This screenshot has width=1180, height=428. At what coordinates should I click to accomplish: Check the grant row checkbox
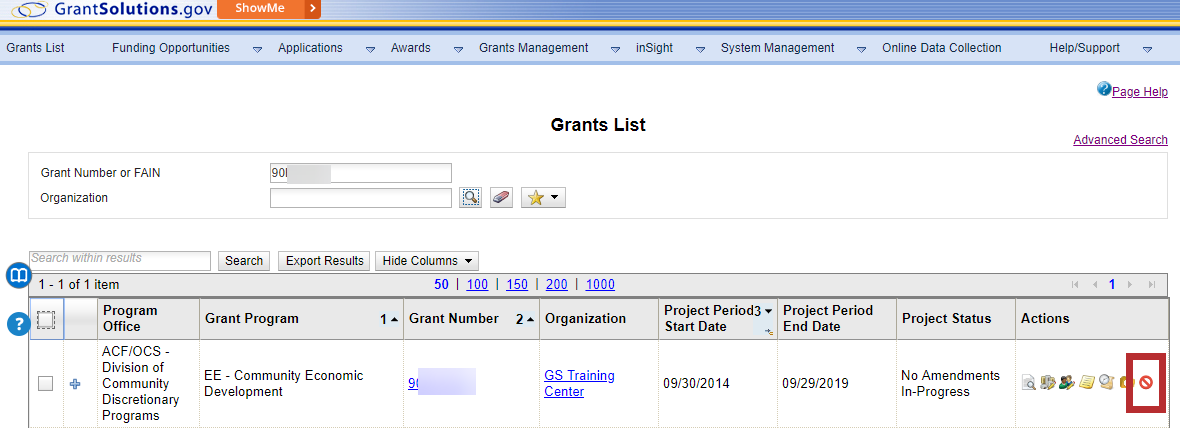tap(46, 384)
